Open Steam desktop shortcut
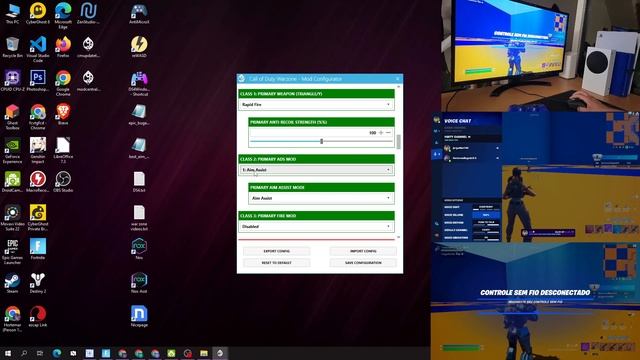This screenshot has width=640, height=360. [12, 283]
